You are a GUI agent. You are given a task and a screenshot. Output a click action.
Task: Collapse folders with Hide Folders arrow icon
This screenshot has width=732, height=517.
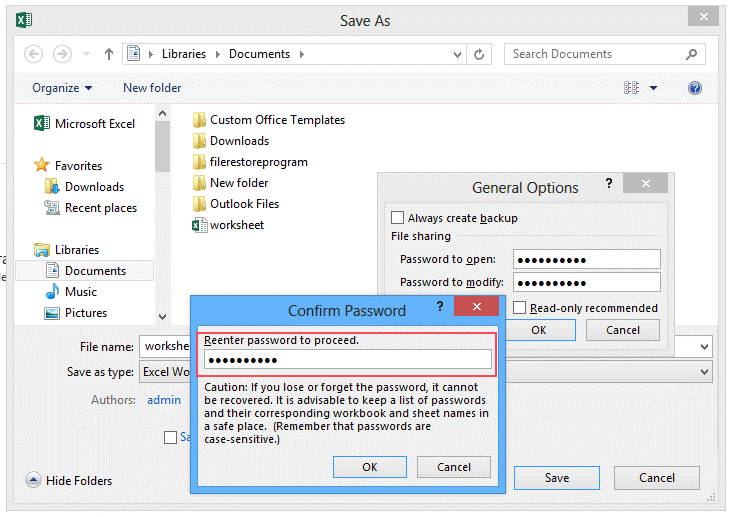click(33, 480)
